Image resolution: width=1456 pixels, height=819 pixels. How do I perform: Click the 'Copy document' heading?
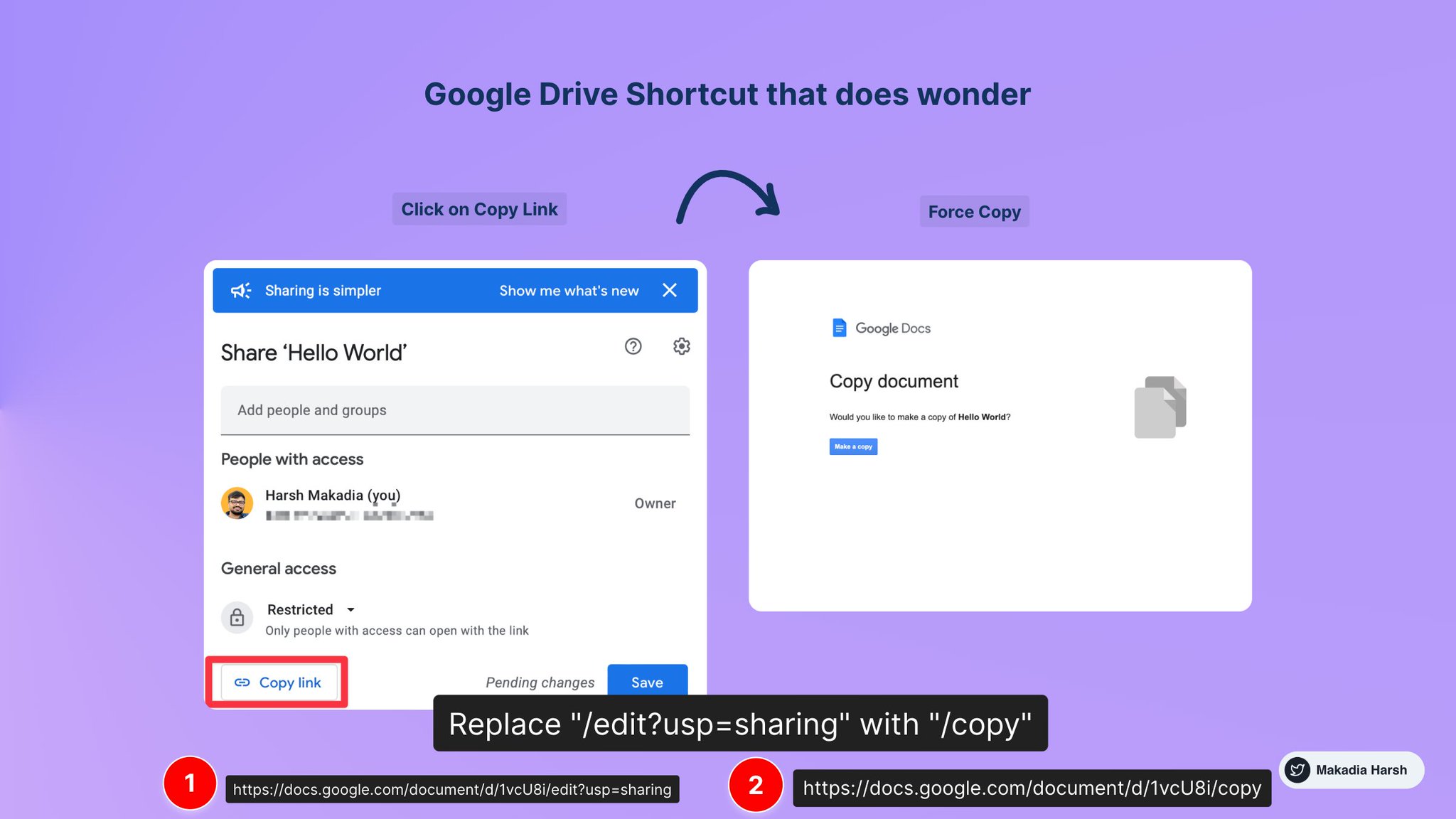tap(894, 382)
